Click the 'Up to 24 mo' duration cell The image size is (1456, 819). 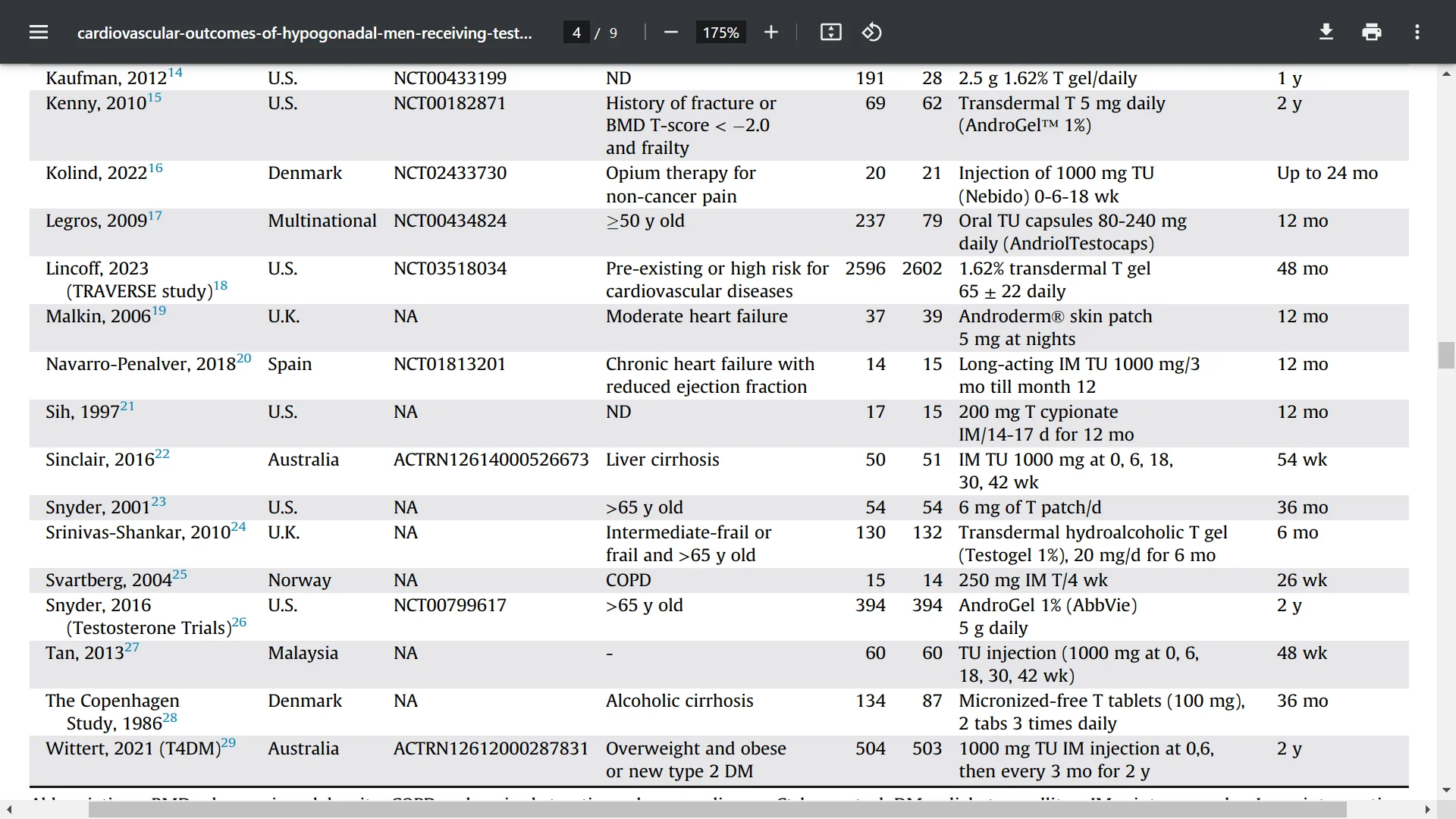tap(1328, 173)
